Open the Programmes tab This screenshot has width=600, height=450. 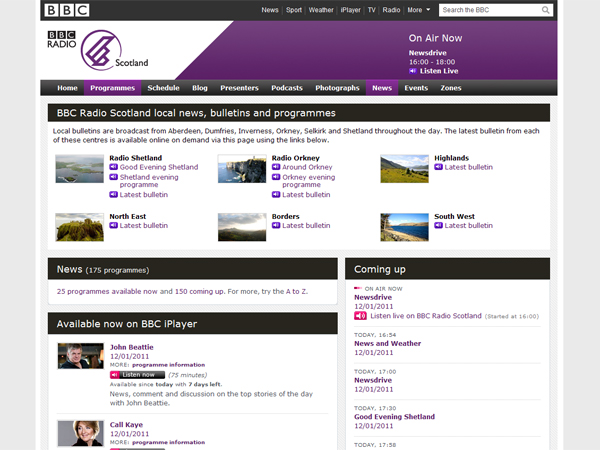click(112, 88)
